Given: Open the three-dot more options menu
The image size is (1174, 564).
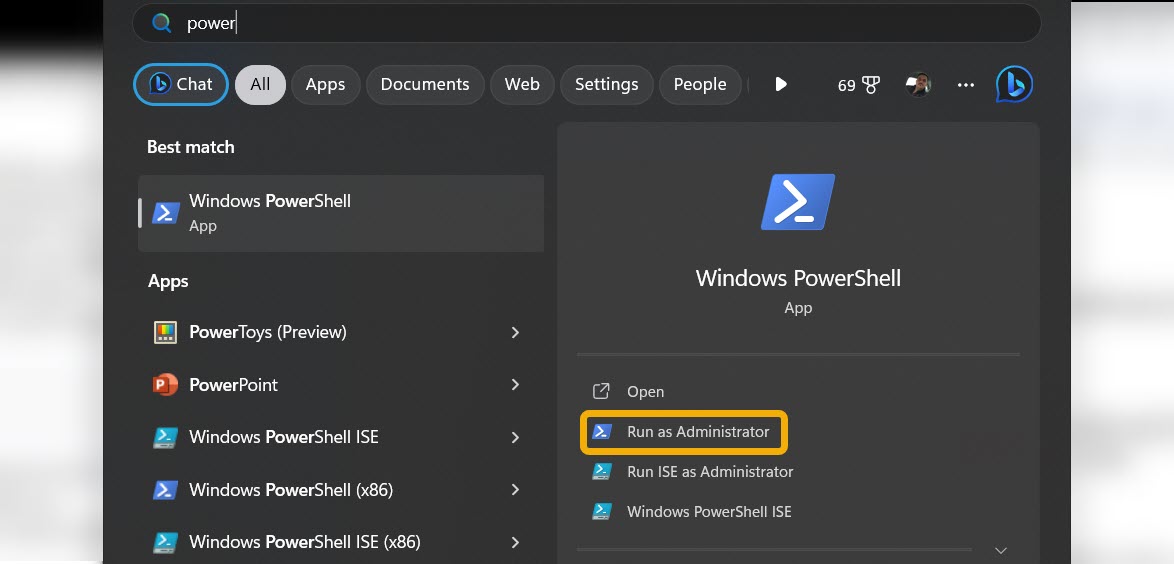Looking at the screenshot, I should point(966,85).
